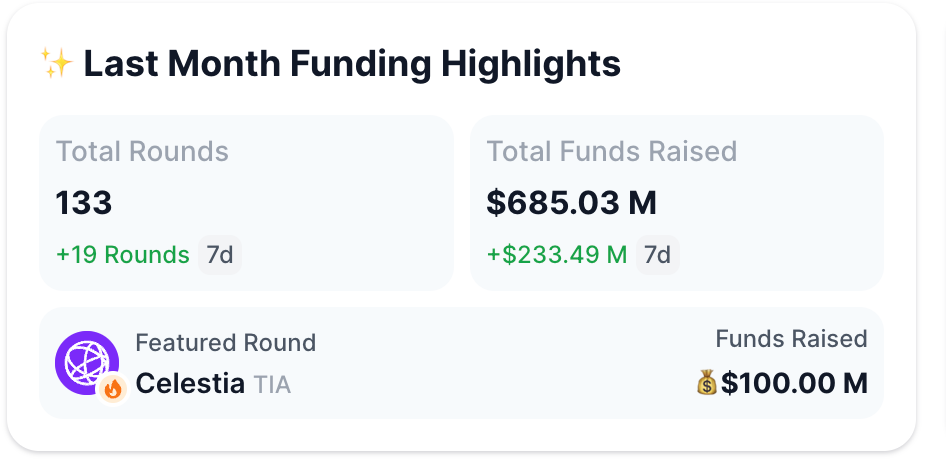
Task: Click the Total Rounds label text
Action: [x=142, y=151]
